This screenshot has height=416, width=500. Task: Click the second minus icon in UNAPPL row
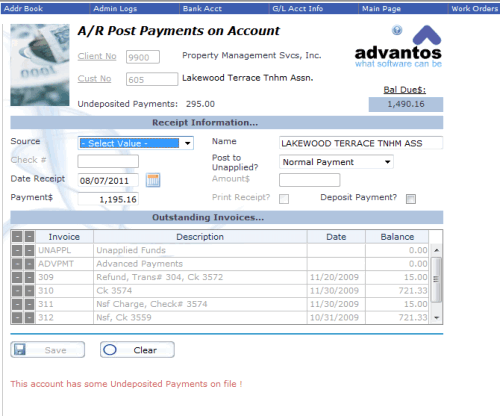pyautogui.click(x=29, y=250)
